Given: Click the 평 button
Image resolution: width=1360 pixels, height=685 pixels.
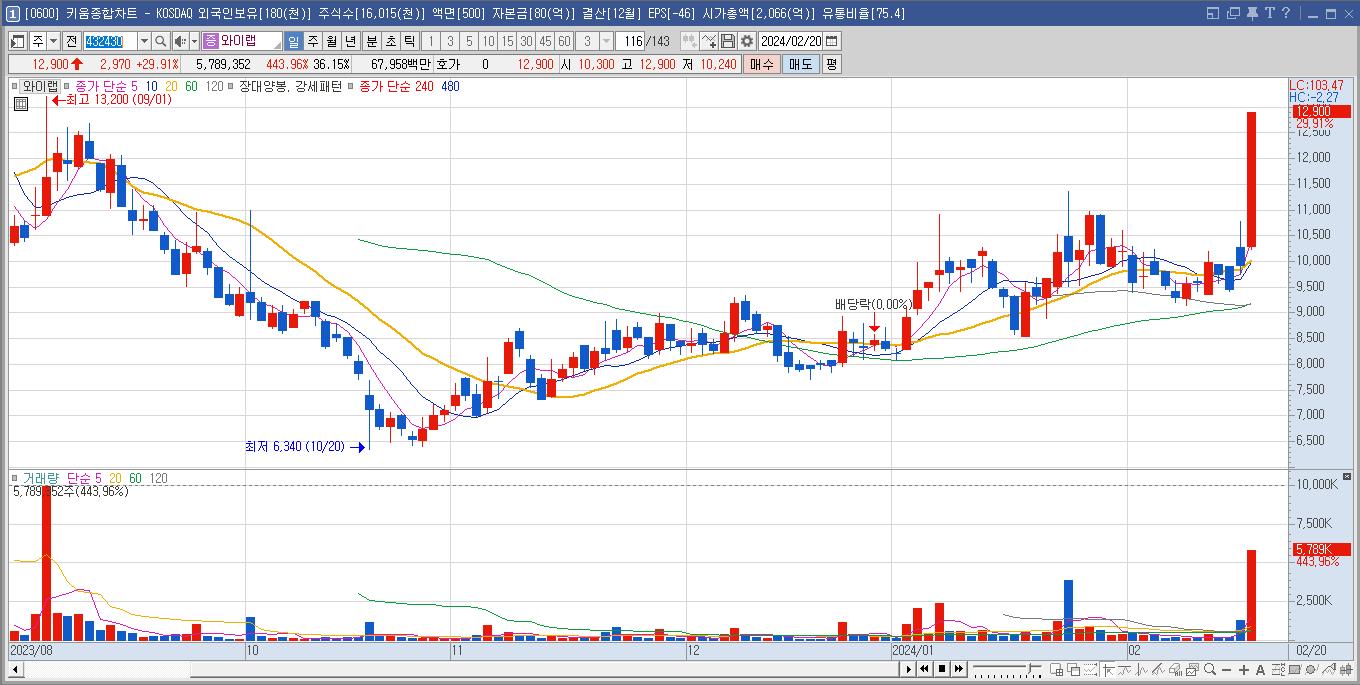Looking at the screenshot, I should tap(832, 64).
